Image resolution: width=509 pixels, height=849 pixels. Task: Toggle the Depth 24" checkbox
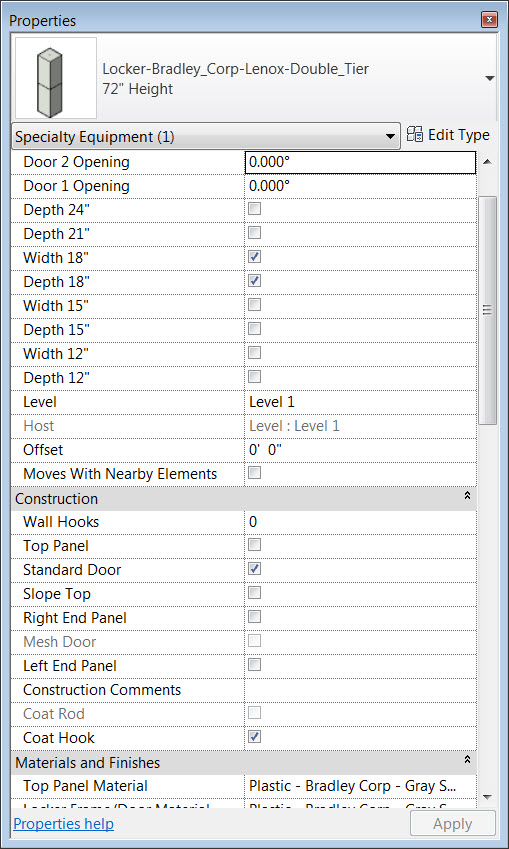[254, 209]
